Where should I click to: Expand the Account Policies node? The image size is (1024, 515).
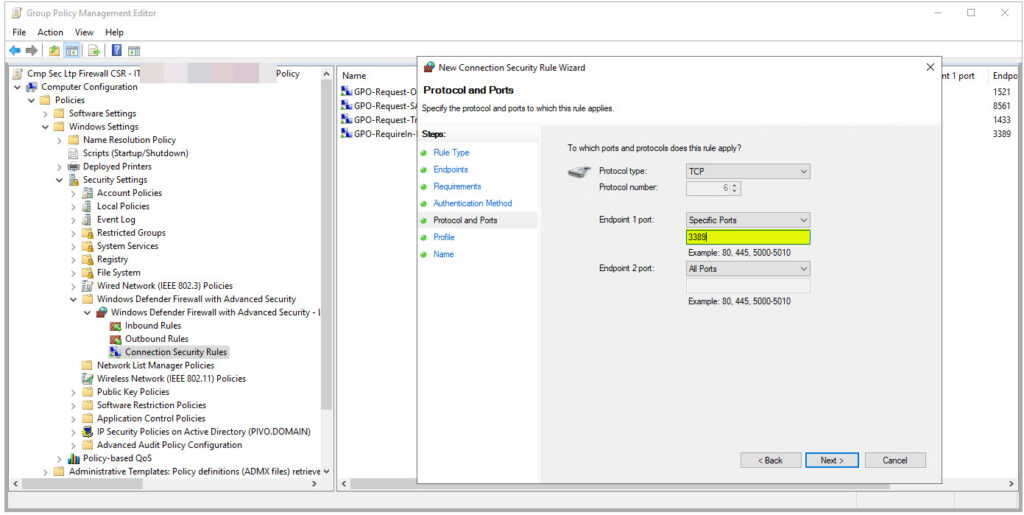click(x=73, y=193)
